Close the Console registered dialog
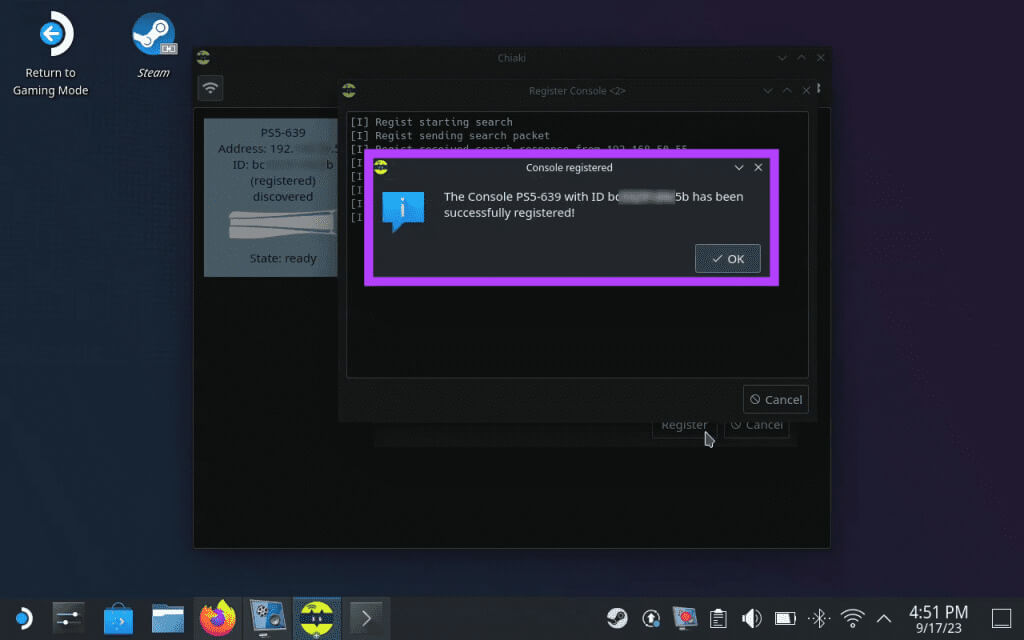The width and height of the screenshot is (1024, 640). [x=758, y=167]
